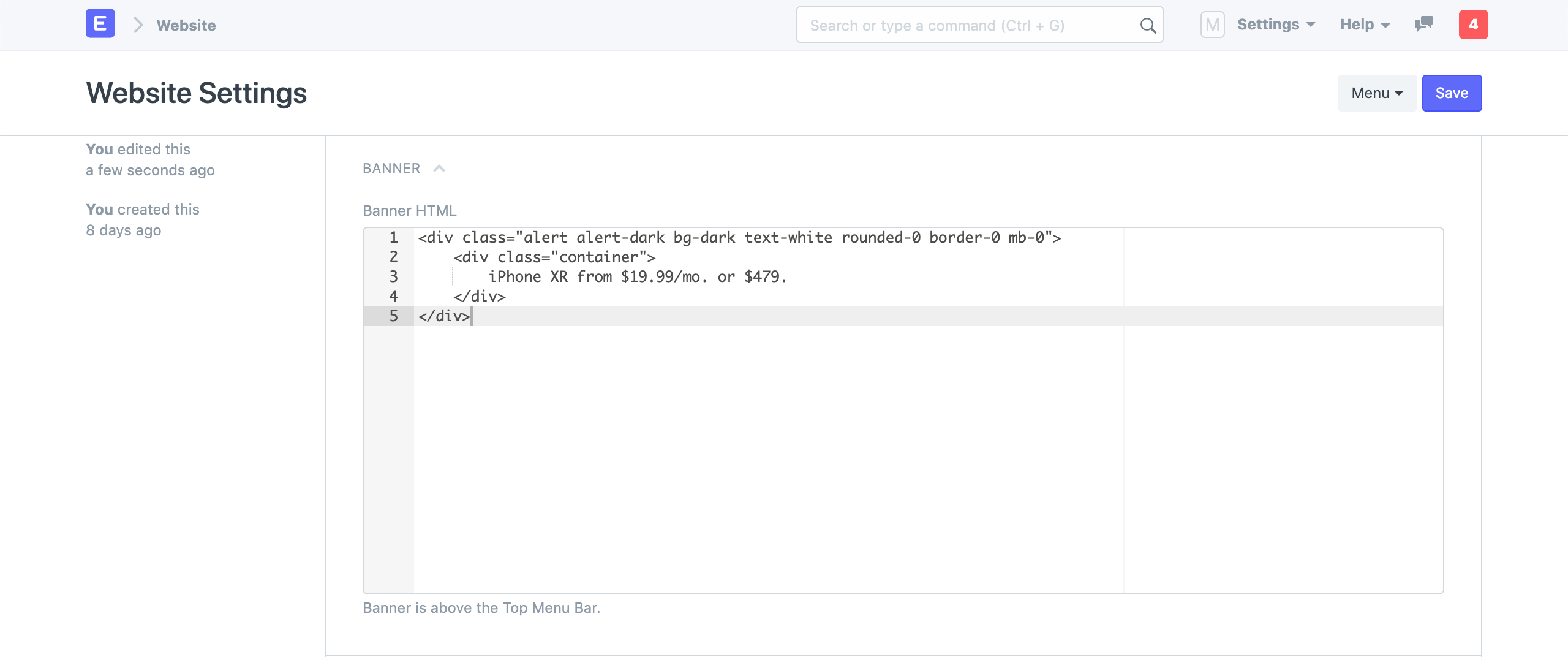Viewport: 1568px width, 657px height.
Task: Open the Menu dropdown button
Action: tap(1377, 93)
